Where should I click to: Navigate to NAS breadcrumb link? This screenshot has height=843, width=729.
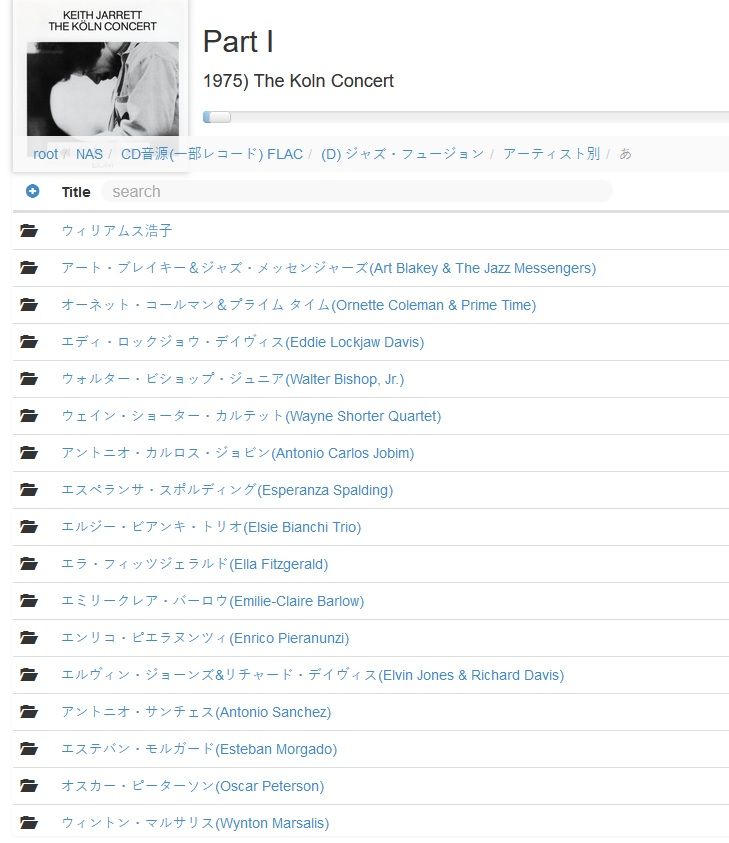click(89, 154)
